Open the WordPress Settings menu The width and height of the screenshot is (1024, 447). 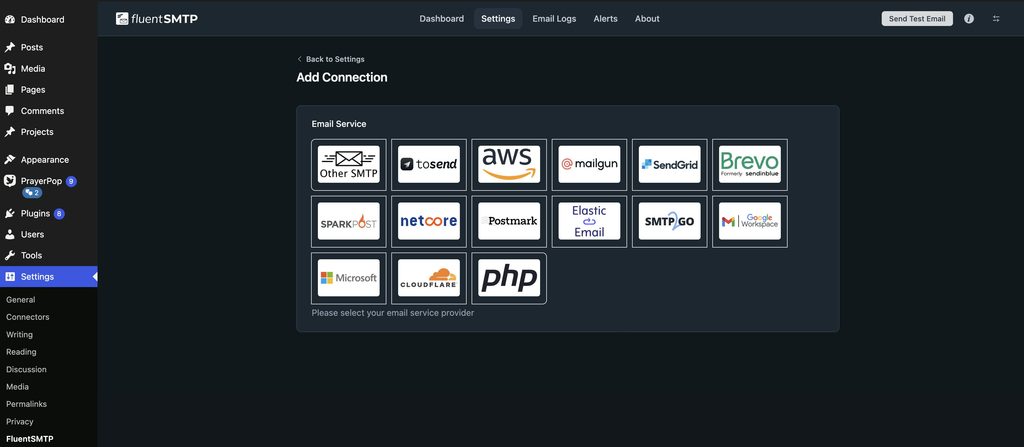point(48,276)
